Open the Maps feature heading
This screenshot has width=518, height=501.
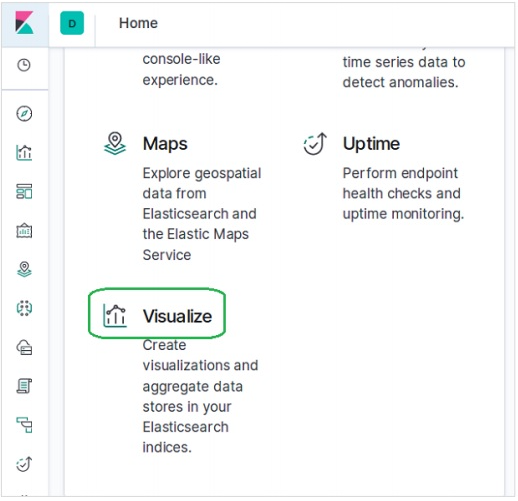(x=165, y=144)
